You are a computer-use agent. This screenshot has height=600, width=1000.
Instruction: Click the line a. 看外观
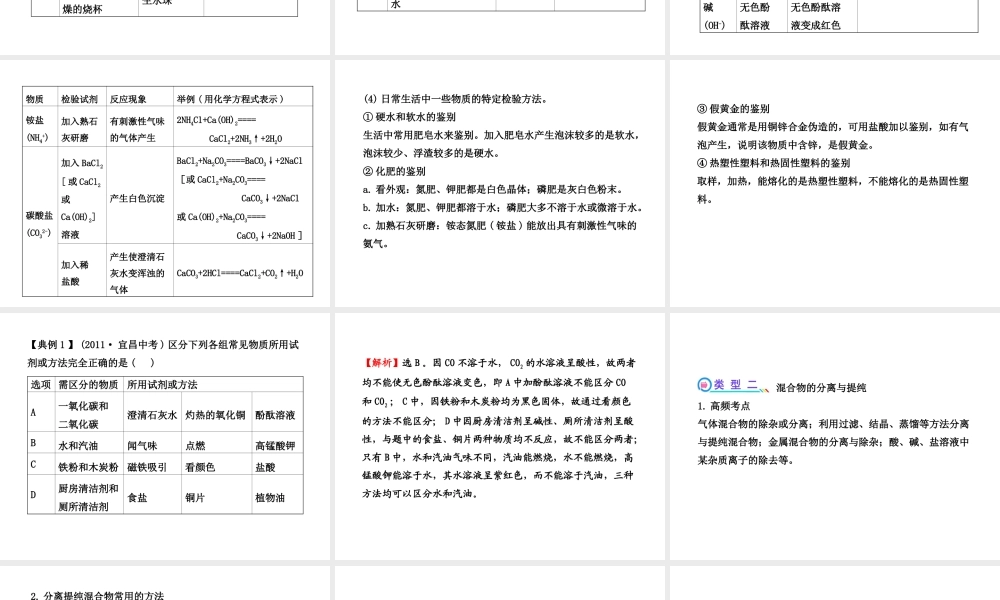pos(494,189)
